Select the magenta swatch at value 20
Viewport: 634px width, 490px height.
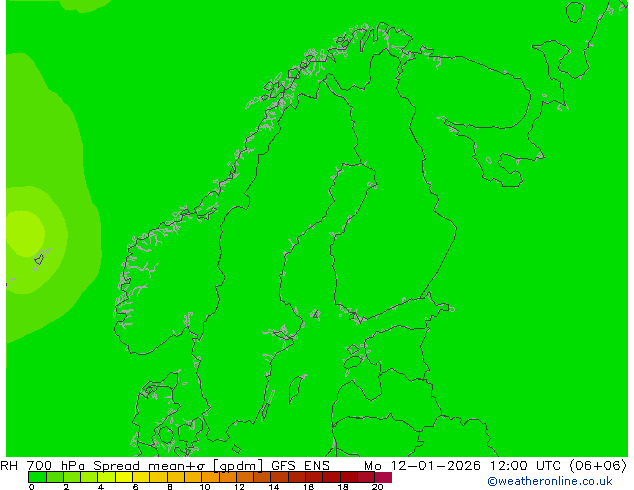(x=383, y=477)
